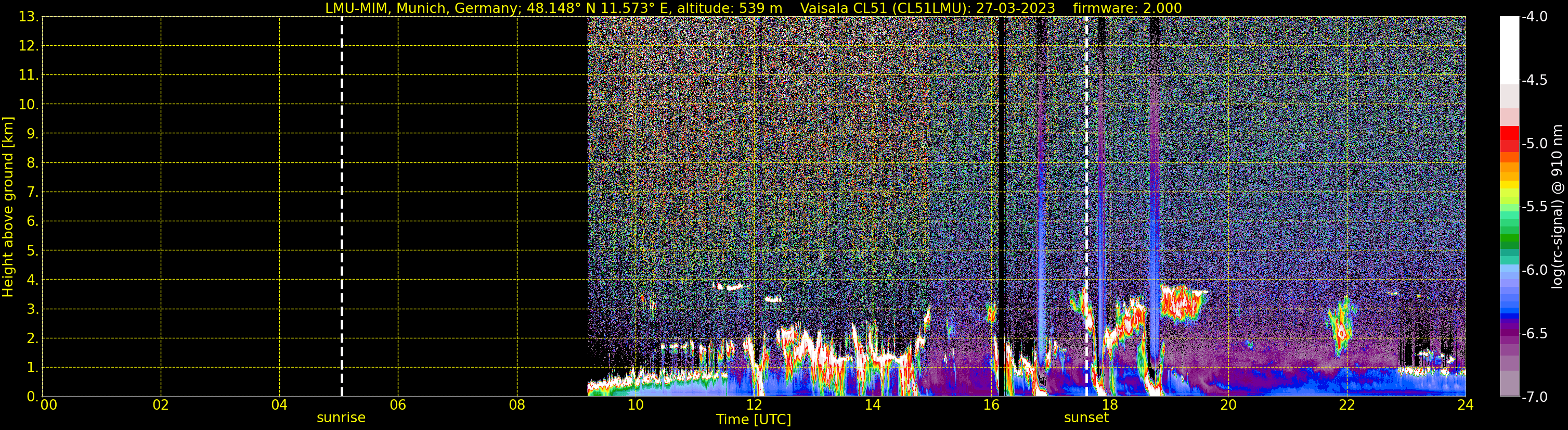1568x430 pixels.
Task: Click the height tick label 10. on the height axis
Action: tap(29, 104)
